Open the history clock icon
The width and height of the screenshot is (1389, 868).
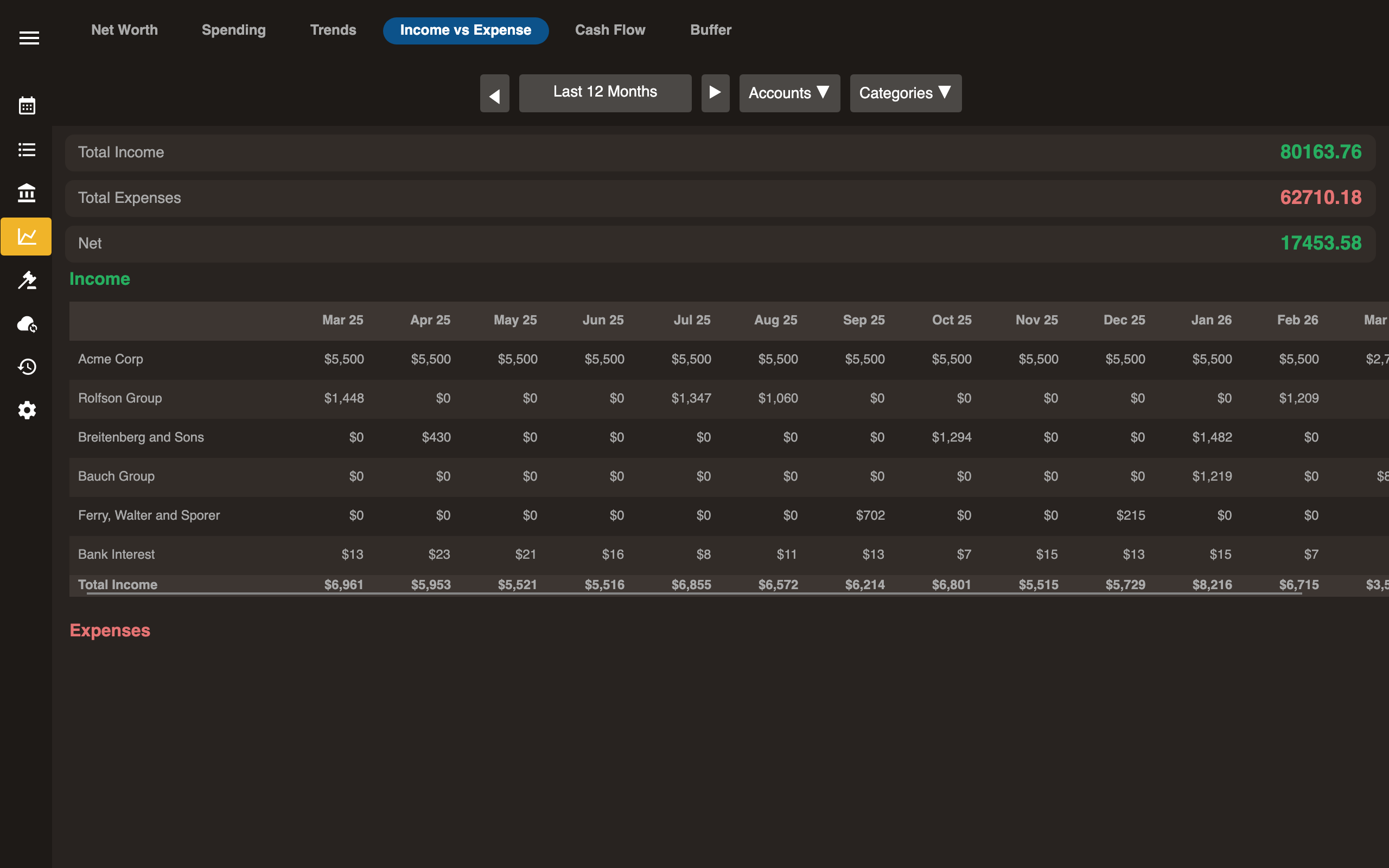(x=27, y=367)
